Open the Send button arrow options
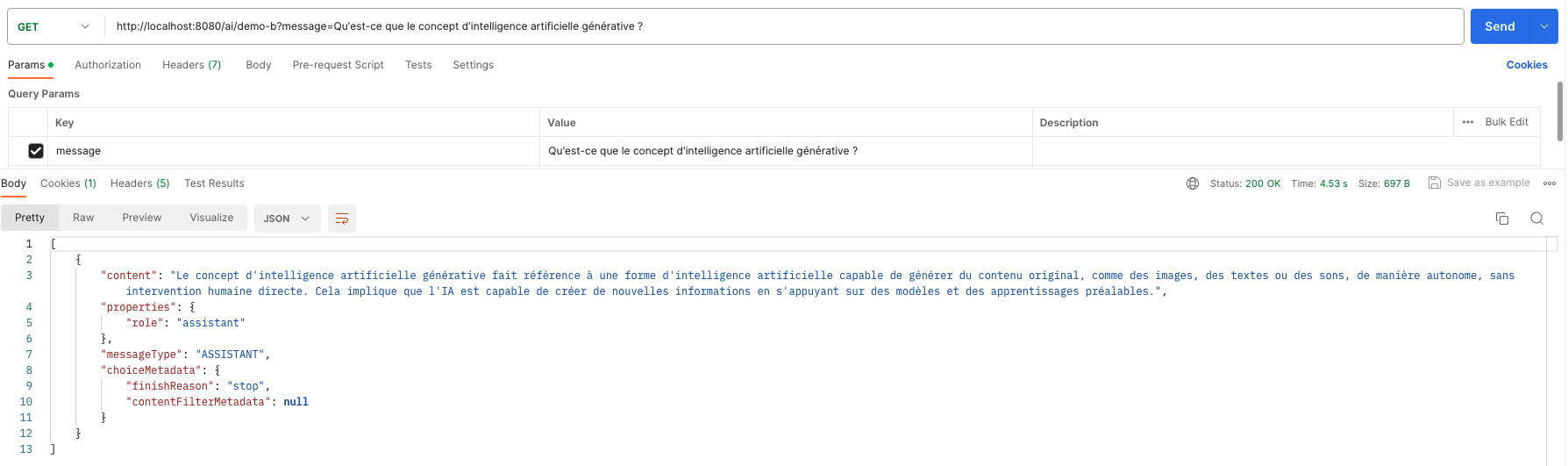 [x=1544, y=26]
